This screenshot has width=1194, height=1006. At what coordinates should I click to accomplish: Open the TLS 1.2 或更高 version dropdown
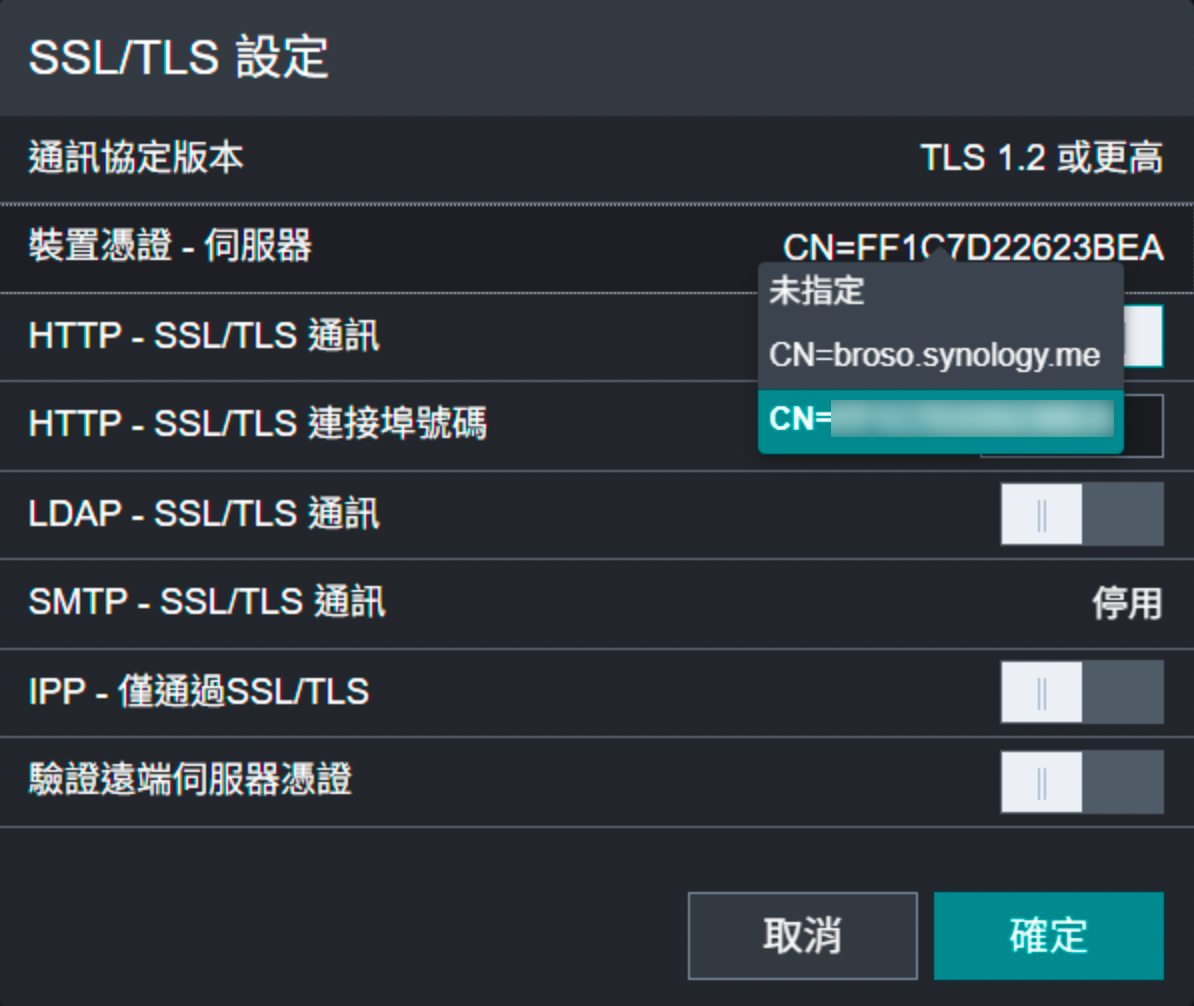1041,158
